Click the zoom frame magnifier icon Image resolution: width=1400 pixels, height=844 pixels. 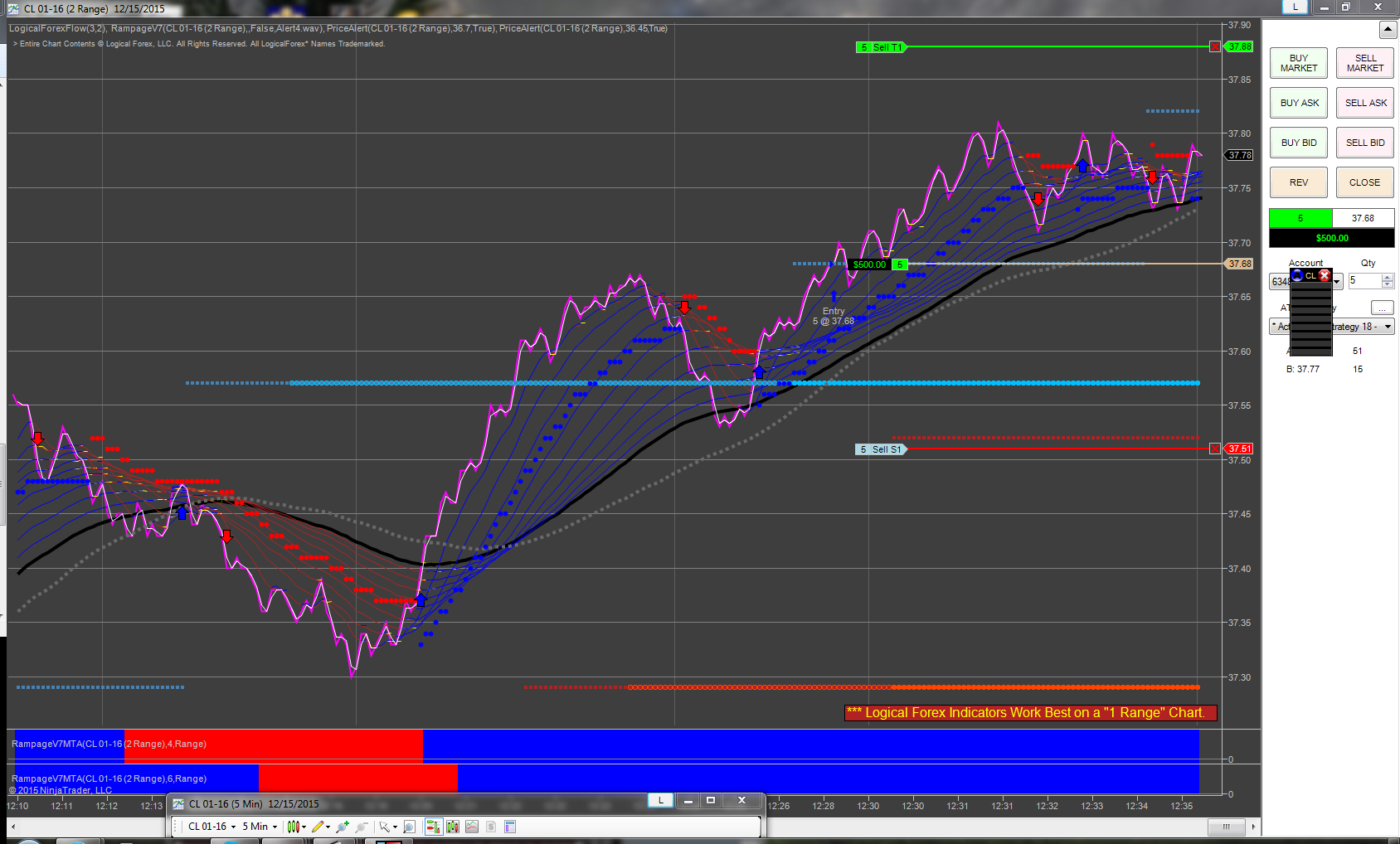click(x=409, y=827)
